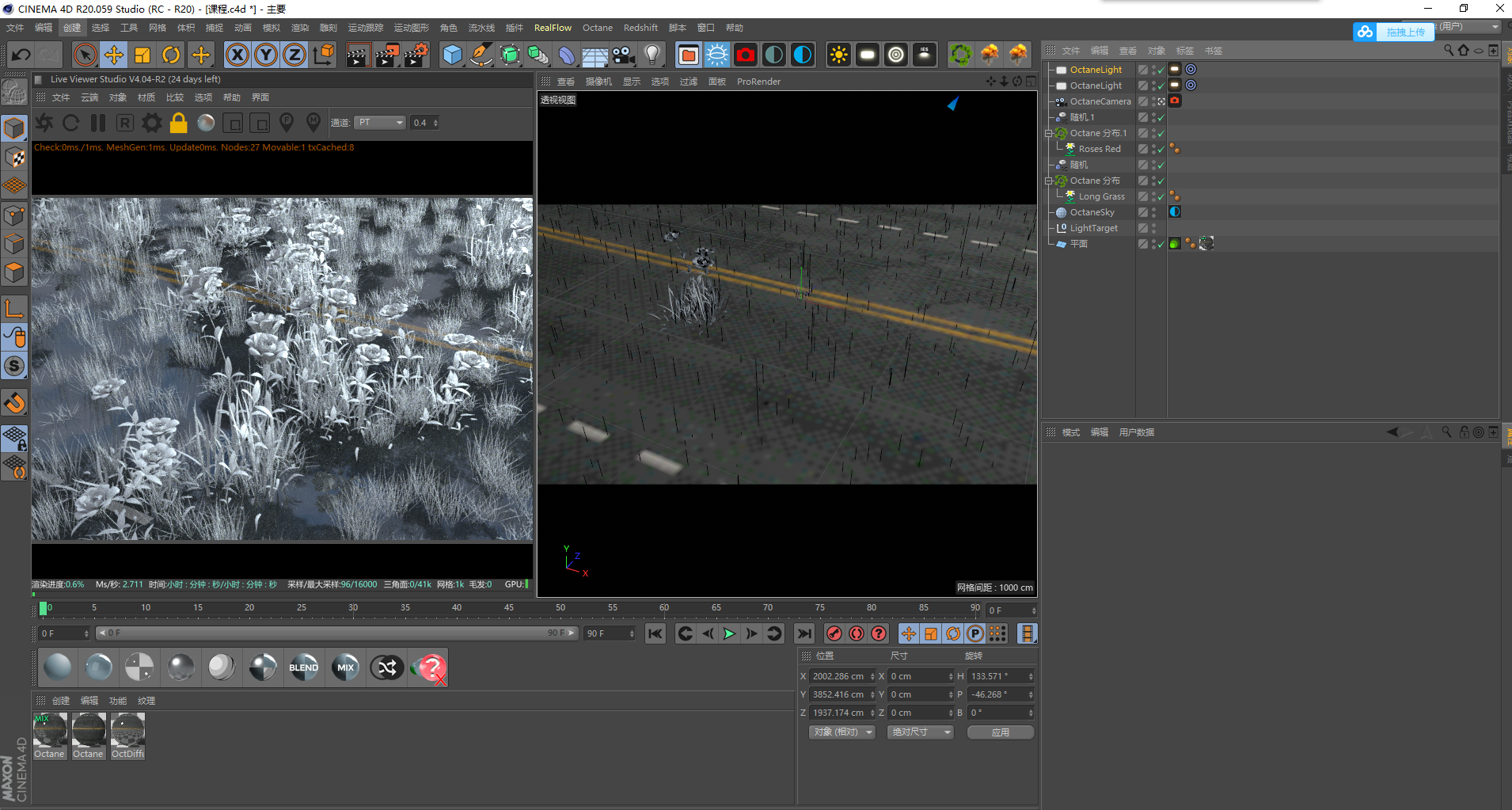
Task: Click record active objects red button
Action: pos(834,633)
